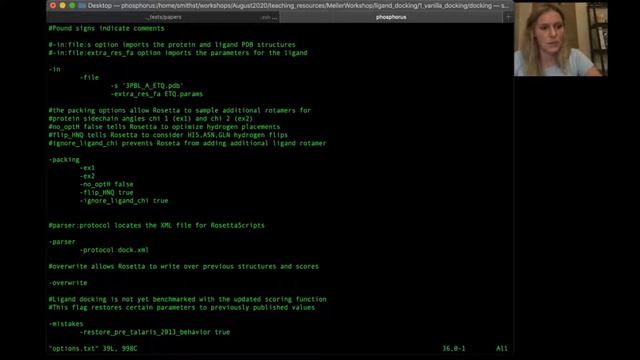Click the cursor position indicator '36,0-1'
The image size is (640, 360).
(454, 349)
